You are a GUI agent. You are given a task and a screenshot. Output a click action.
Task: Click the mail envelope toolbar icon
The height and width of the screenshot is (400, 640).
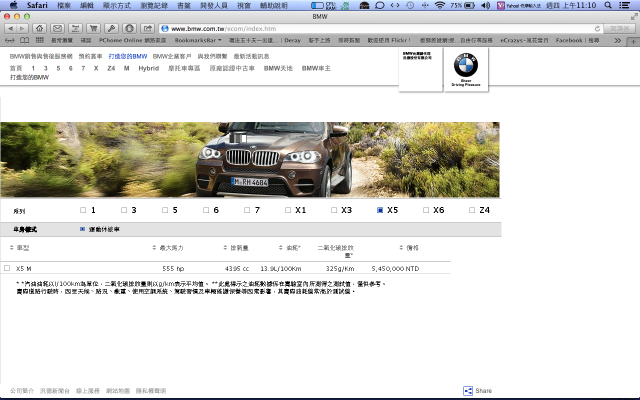(x=58, y=29)
